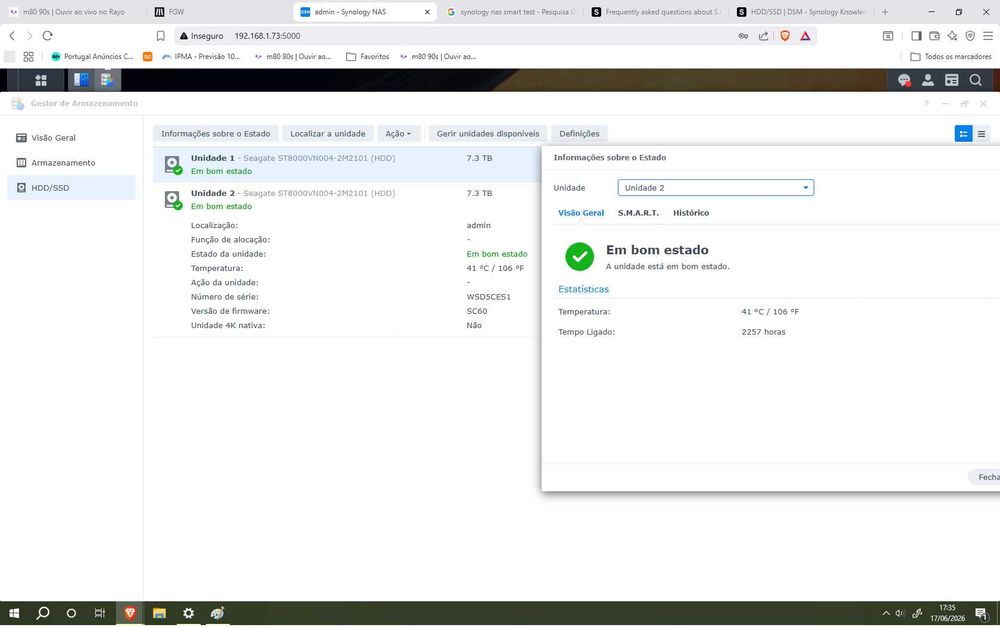Bookmark this page icon
This screenshot has width=1000, height=627.
[161, 36]
